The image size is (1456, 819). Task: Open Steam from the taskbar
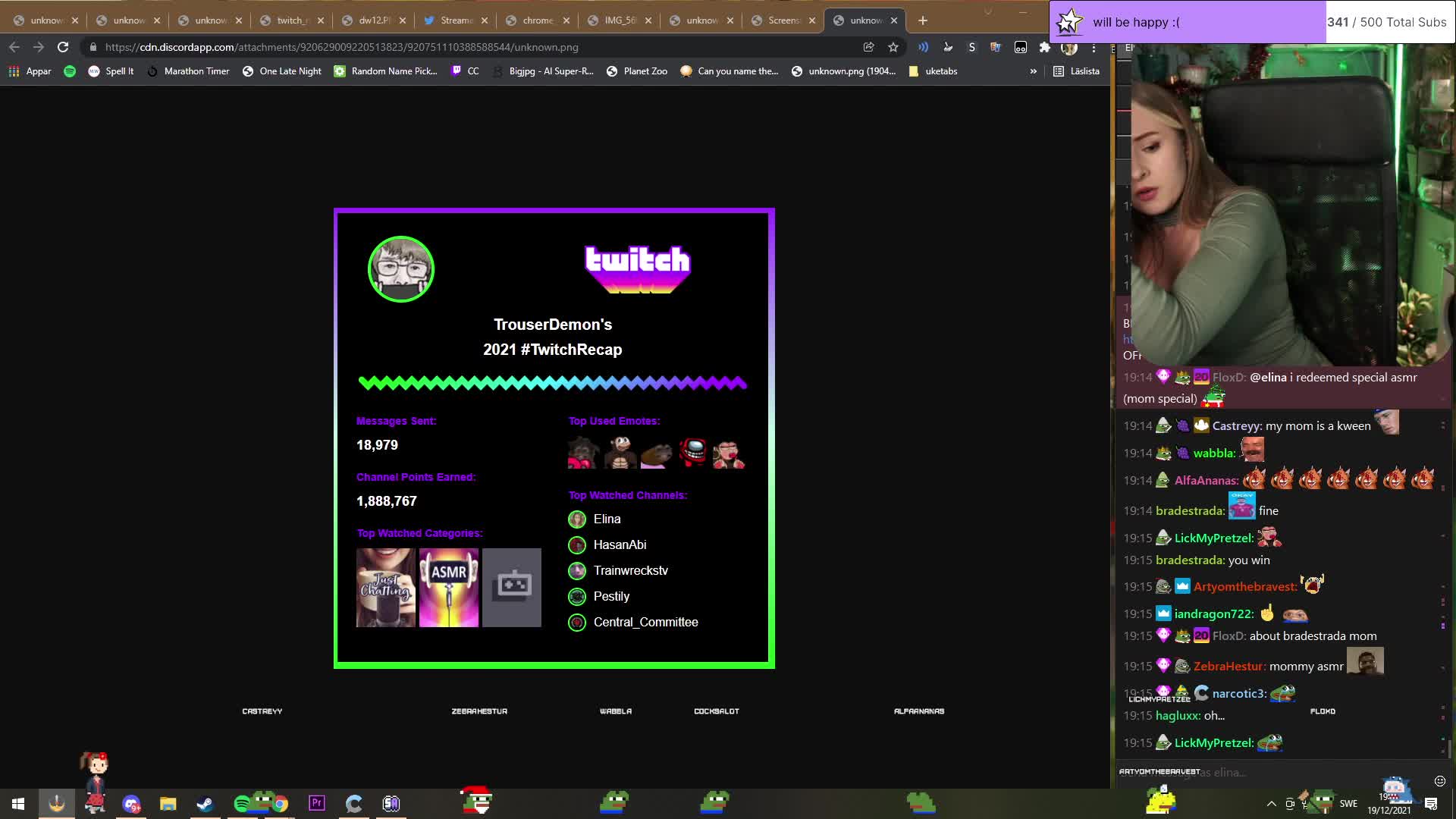205,804
